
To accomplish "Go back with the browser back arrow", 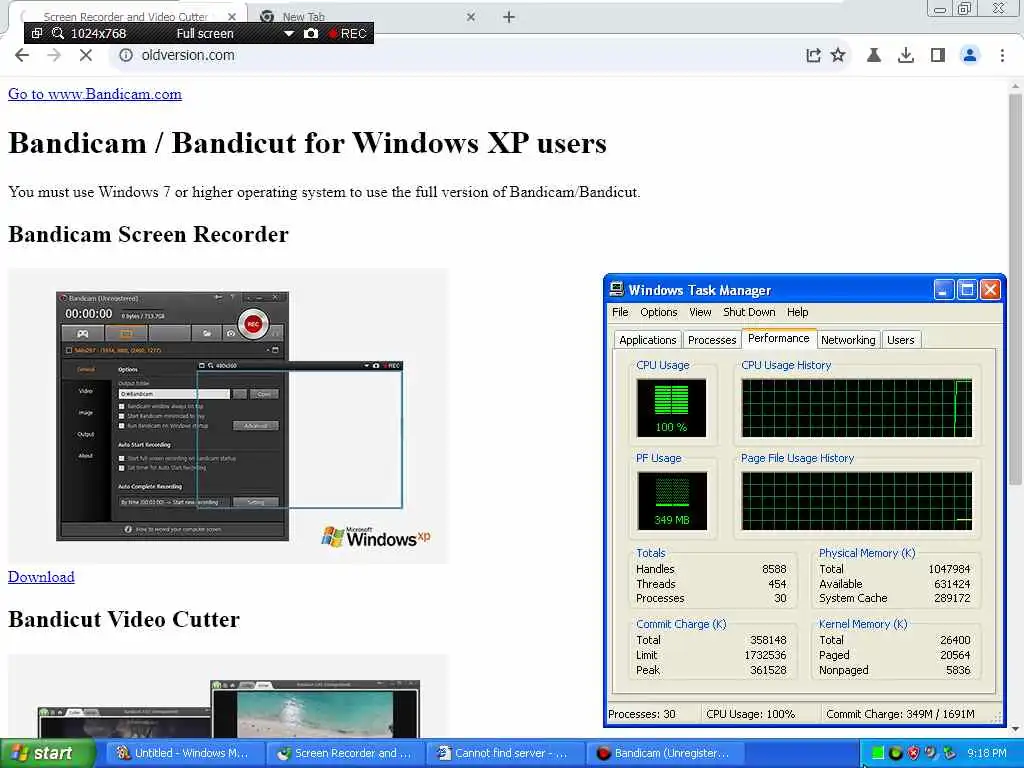I will coord(22,56).
